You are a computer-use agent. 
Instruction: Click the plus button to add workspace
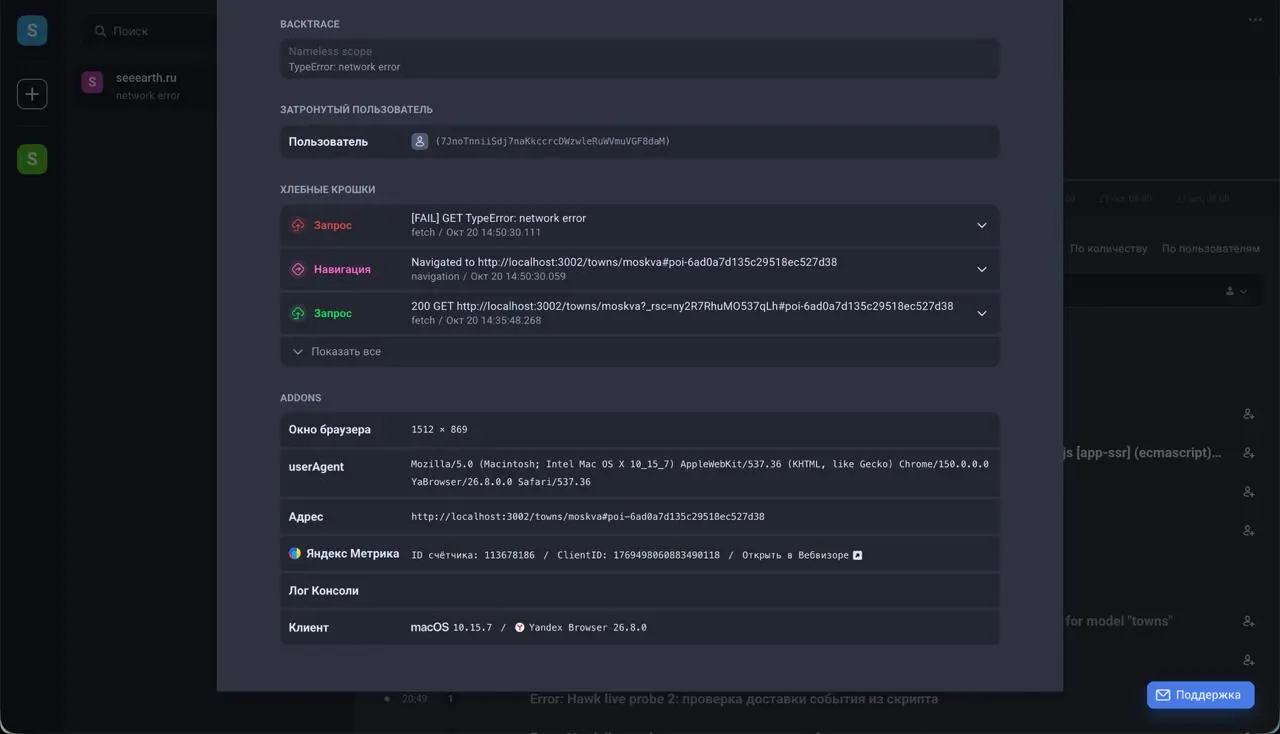(32, 94)
